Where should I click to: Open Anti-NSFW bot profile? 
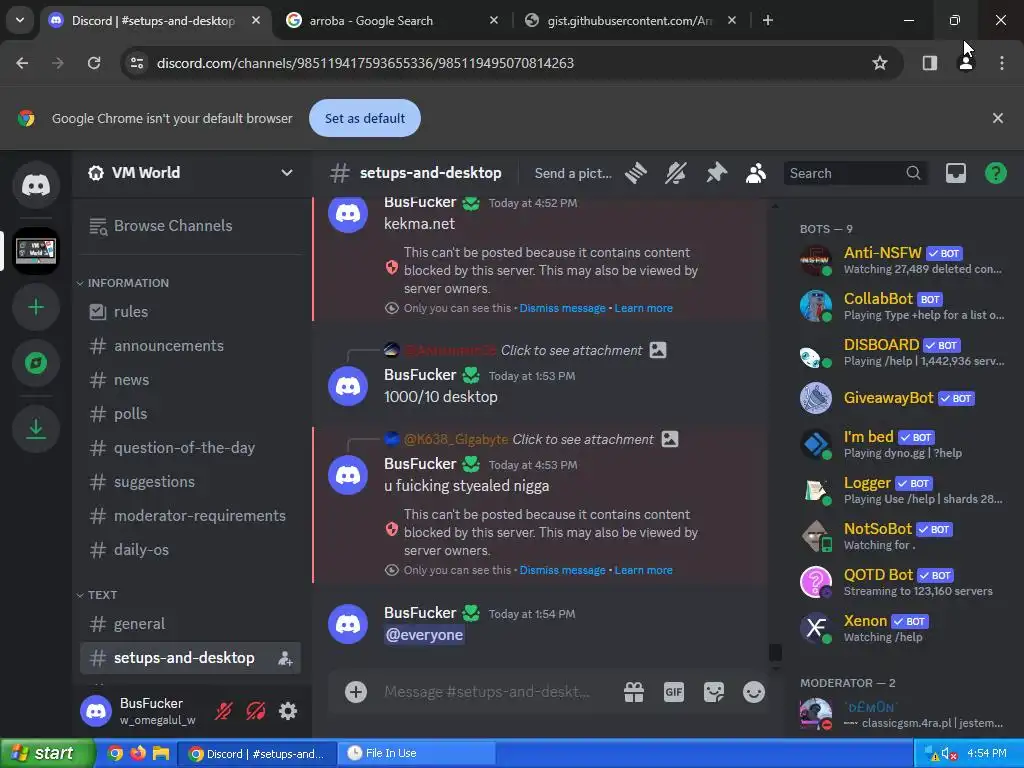pyautogui.click(x=904, y=260)
